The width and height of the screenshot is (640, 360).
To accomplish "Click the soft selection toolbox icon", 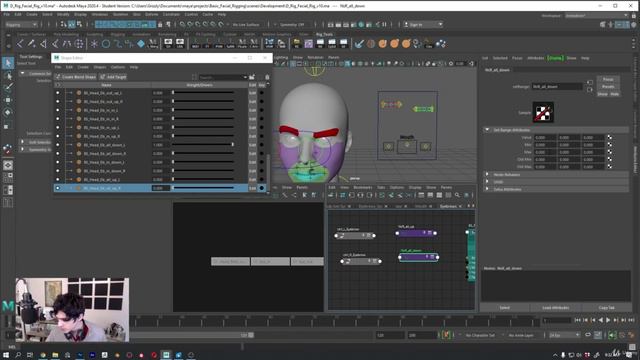I will tap(8, 150).
